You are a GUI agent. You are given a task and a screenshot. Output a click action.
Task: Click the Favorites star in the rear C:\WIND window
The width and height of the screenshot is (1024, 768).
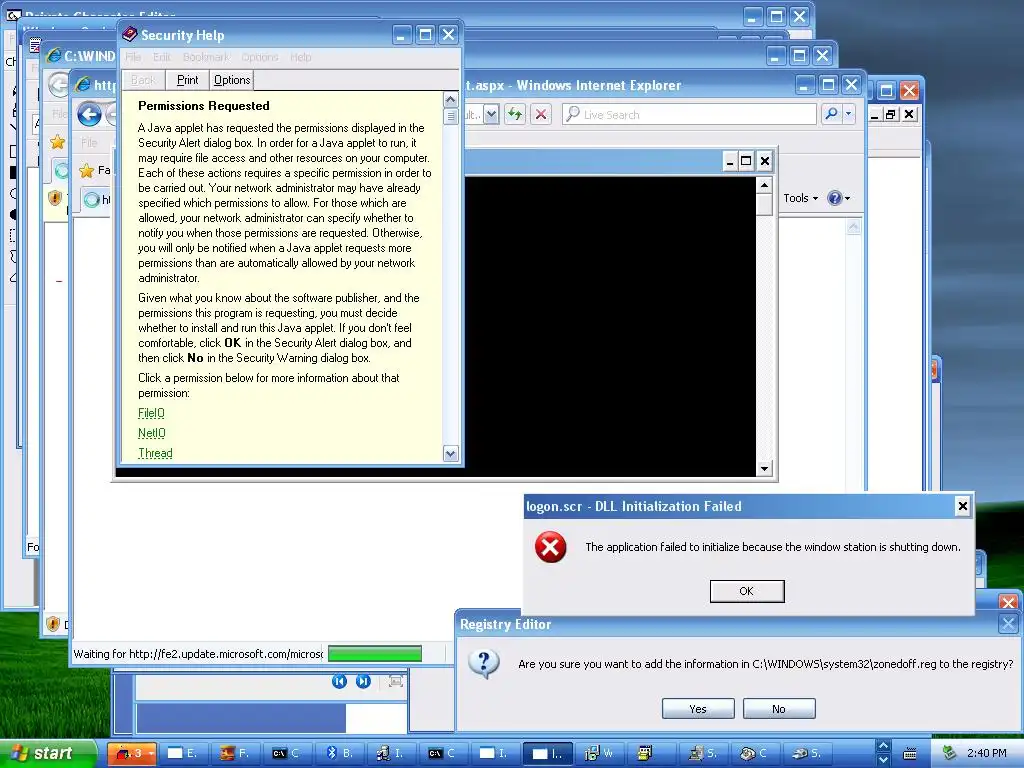click(x=57, y=142)
